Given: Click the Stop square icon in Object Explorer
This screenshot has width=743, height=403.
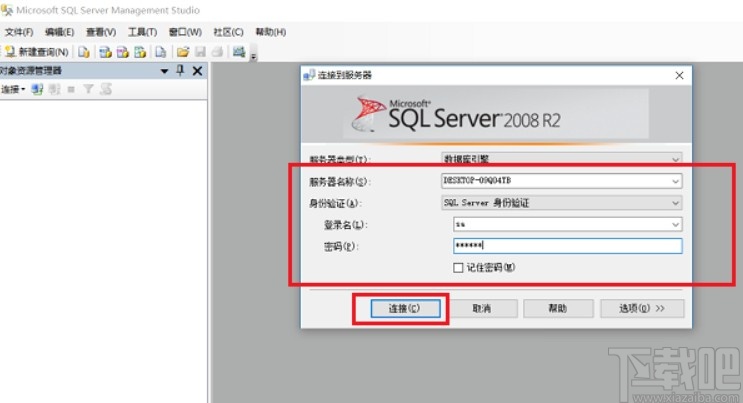Looking at the screenshot, I should [71, 89].
